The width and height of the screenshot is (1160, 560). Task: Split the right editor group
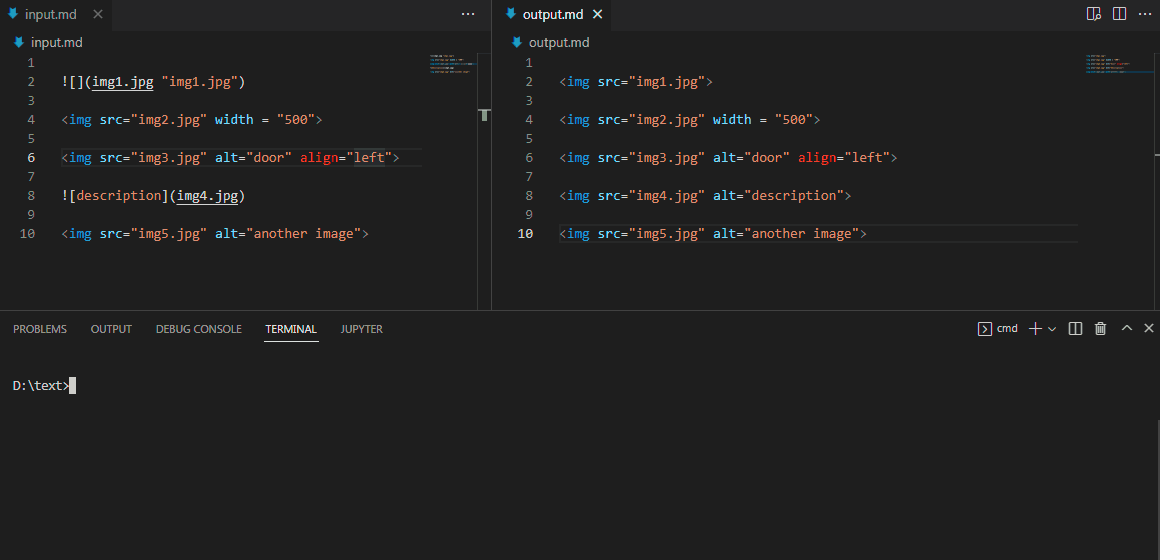pyautogui.click(x=1119, y=14)
